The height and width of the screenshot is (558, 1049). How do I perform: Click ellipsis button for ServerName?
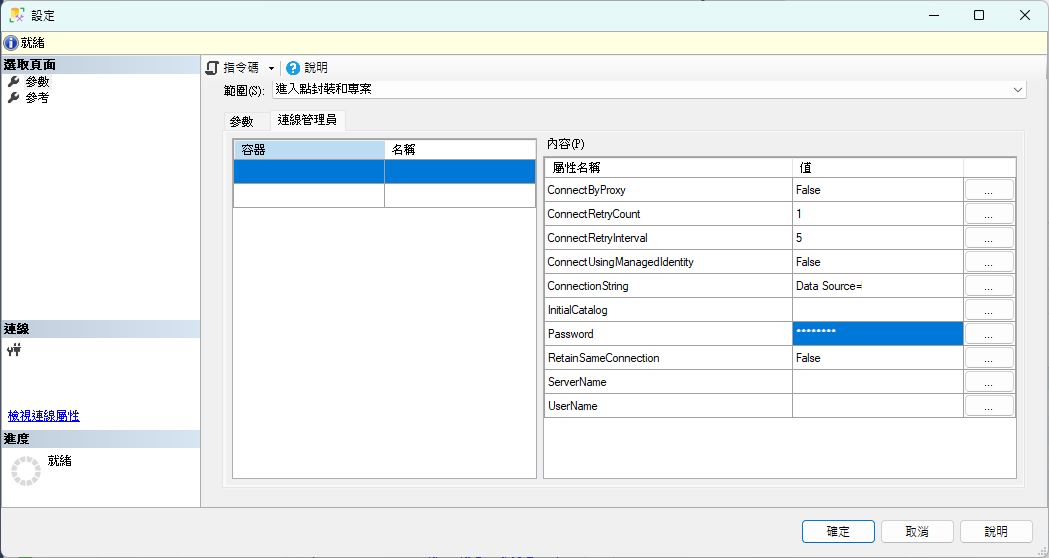click(x=988, y=382)
